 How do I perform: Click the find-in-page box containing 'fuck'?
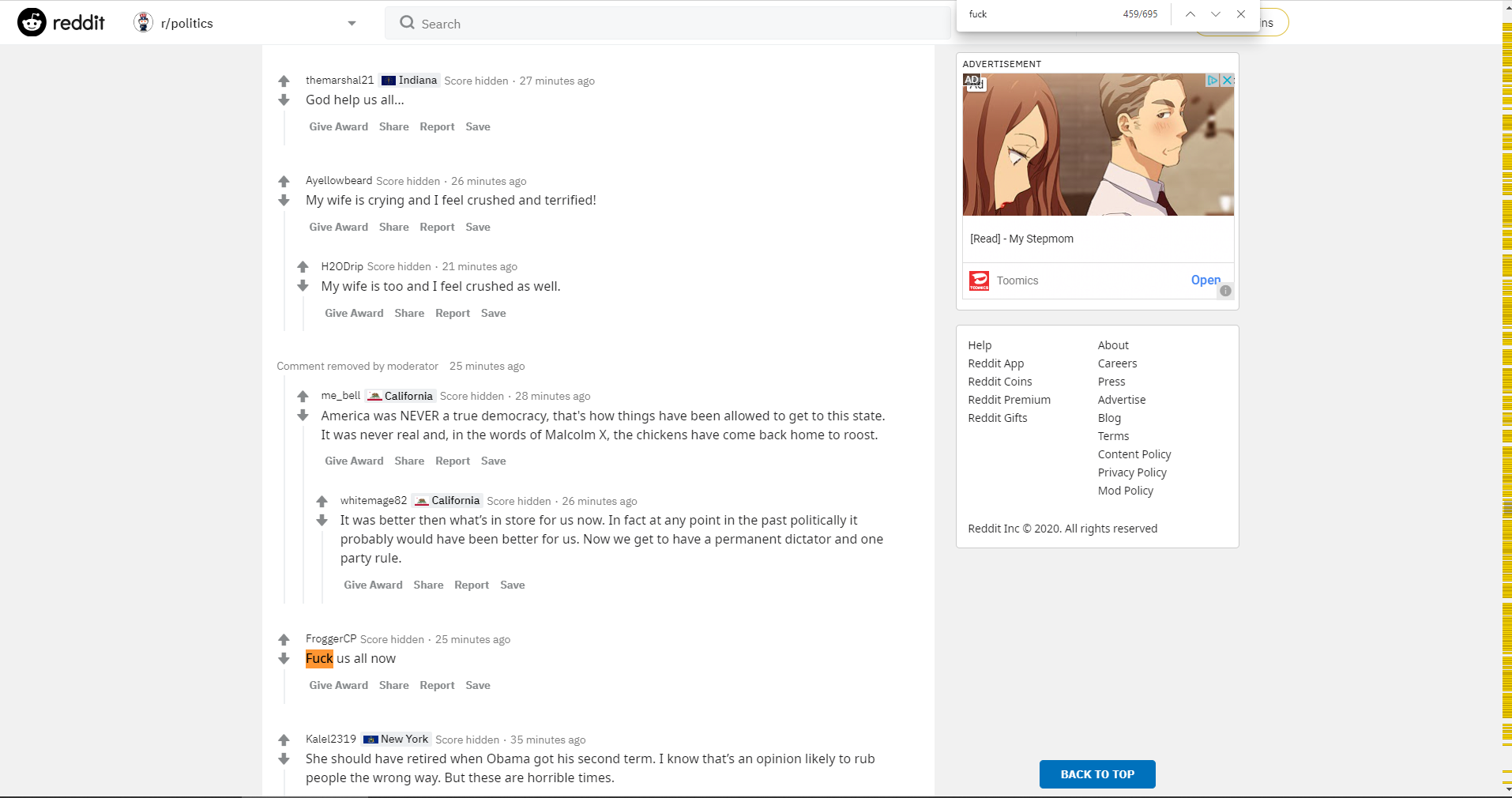tap(1039, 14)
